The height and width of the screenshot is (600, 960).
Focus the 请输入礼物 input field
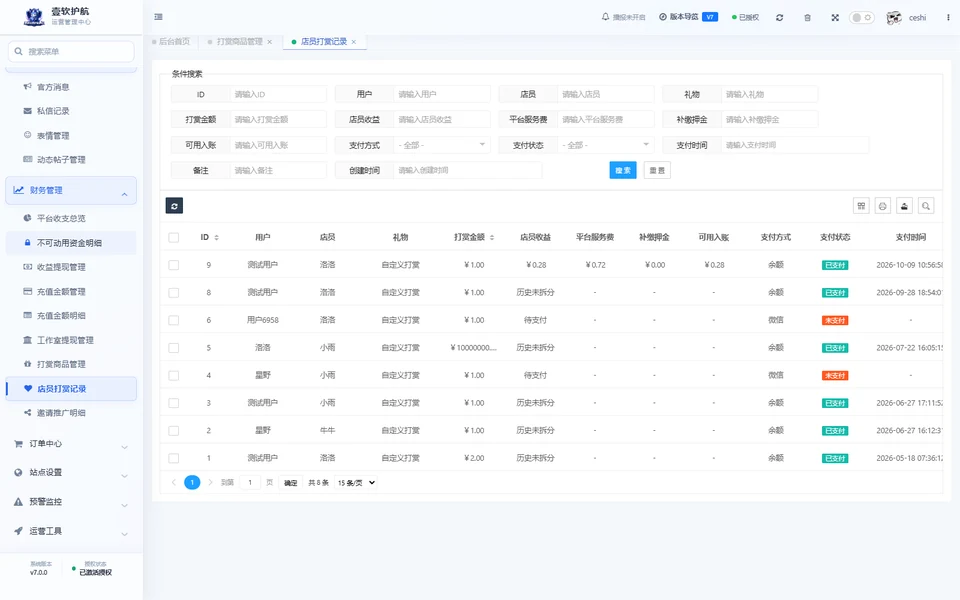click(770, 94)
